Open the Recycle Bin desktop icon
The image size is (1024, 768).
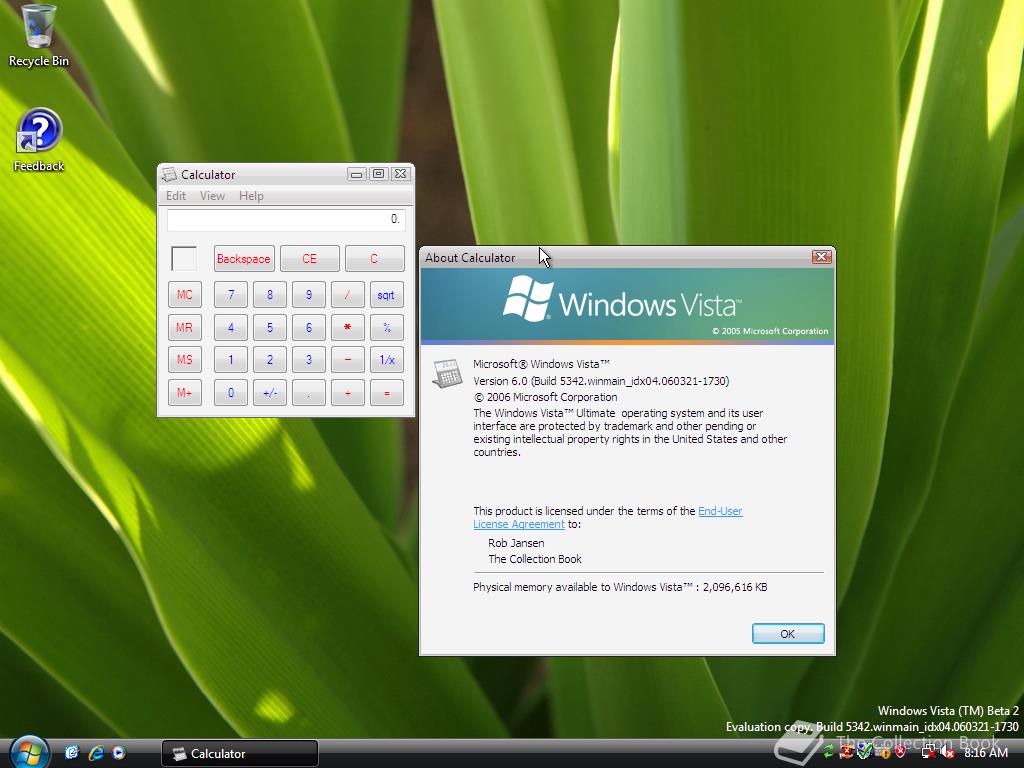38,36
